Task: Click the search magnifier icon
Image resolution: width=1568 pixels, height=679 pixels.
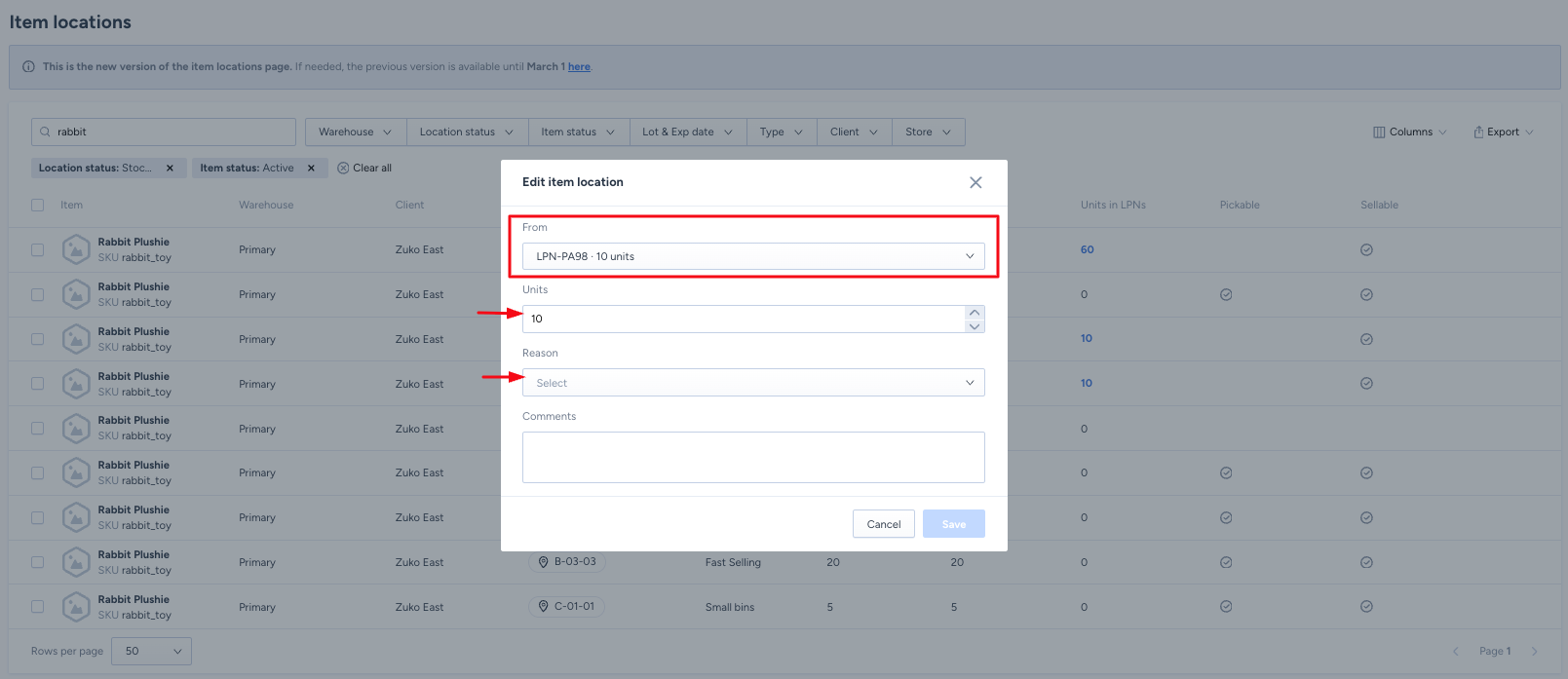Action: (46, 132)
